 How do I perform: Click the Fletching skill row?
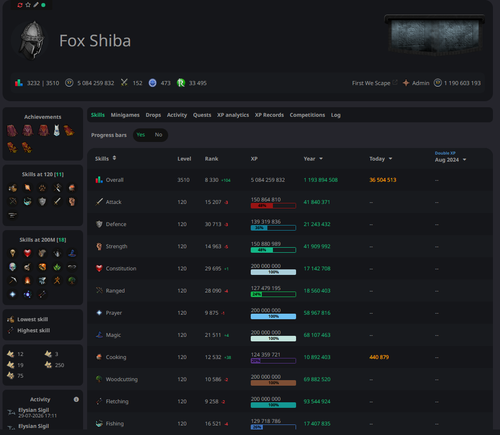pyautogui.click(x=290, y=401)
